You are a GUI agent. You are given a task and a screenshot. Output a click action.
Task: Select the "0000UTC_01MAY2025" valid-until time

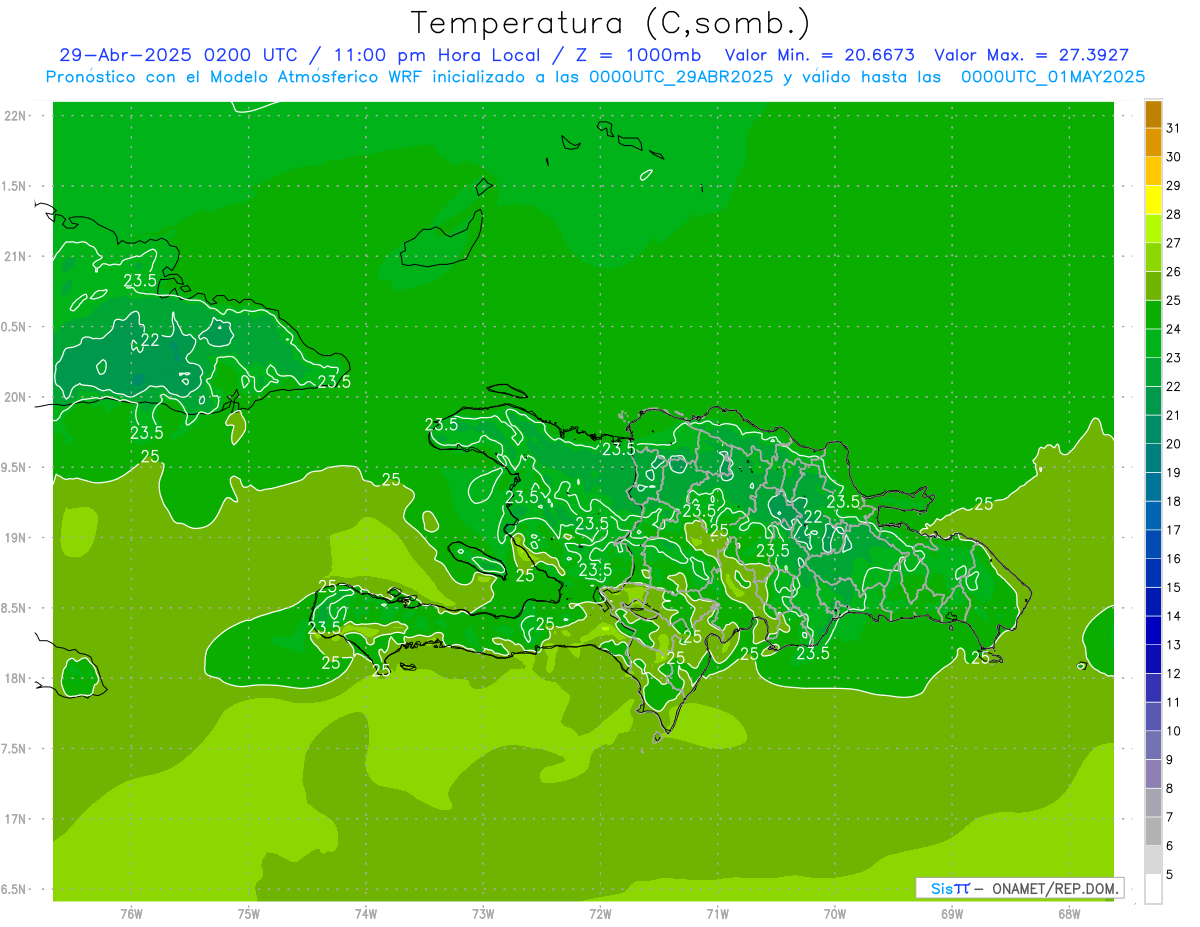pos(1053,77)
